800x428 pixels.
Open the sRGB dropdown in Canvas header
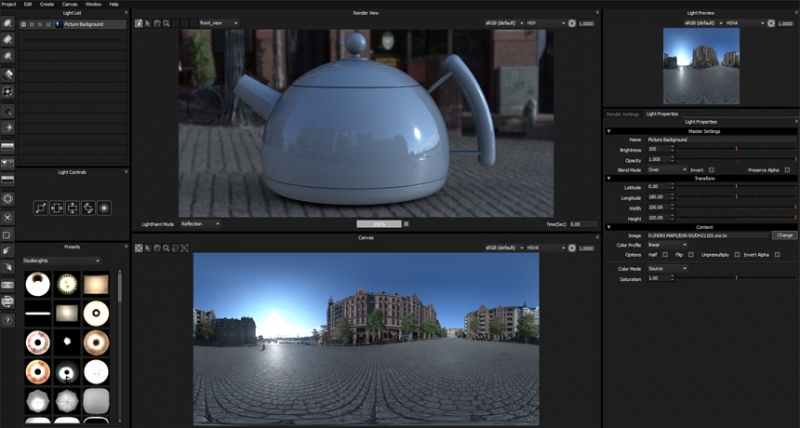tap(504, 248)
